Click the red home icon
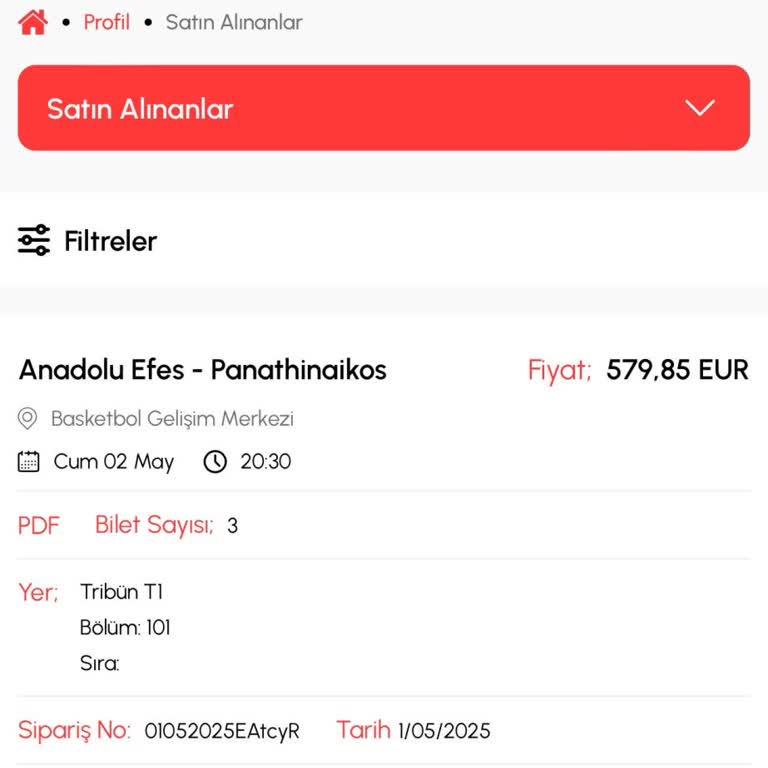This screenshot has height=768, width=768. coord(32,22)
